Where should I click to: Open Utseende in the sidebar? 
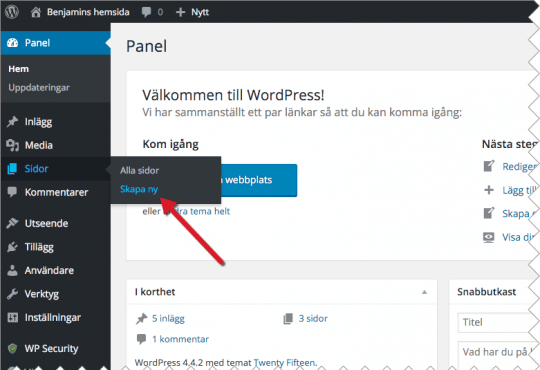[46, 223]
